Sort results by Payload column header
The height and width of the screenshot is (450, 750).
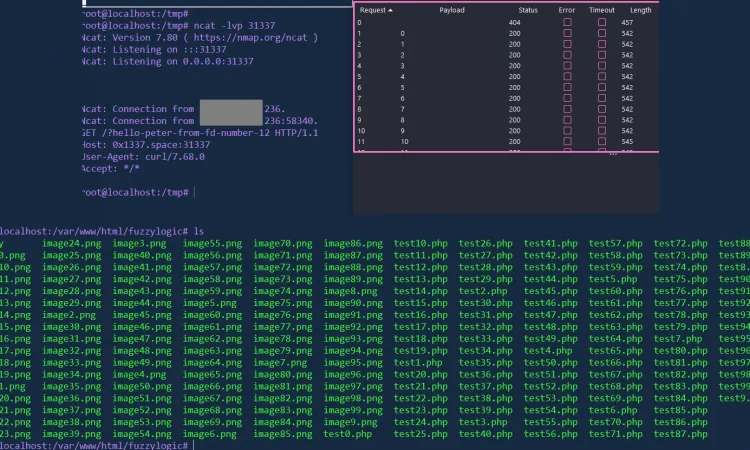[452, 10]
